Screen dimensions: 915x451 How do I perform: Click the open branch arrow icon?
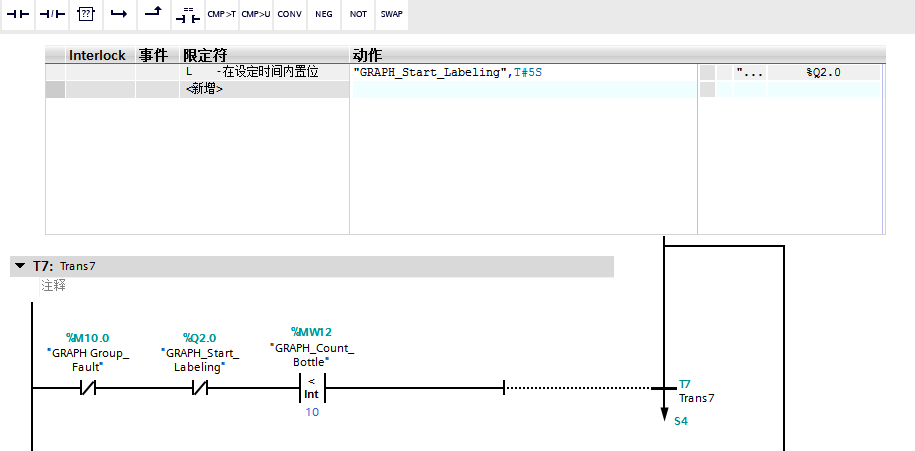point(119,15)
